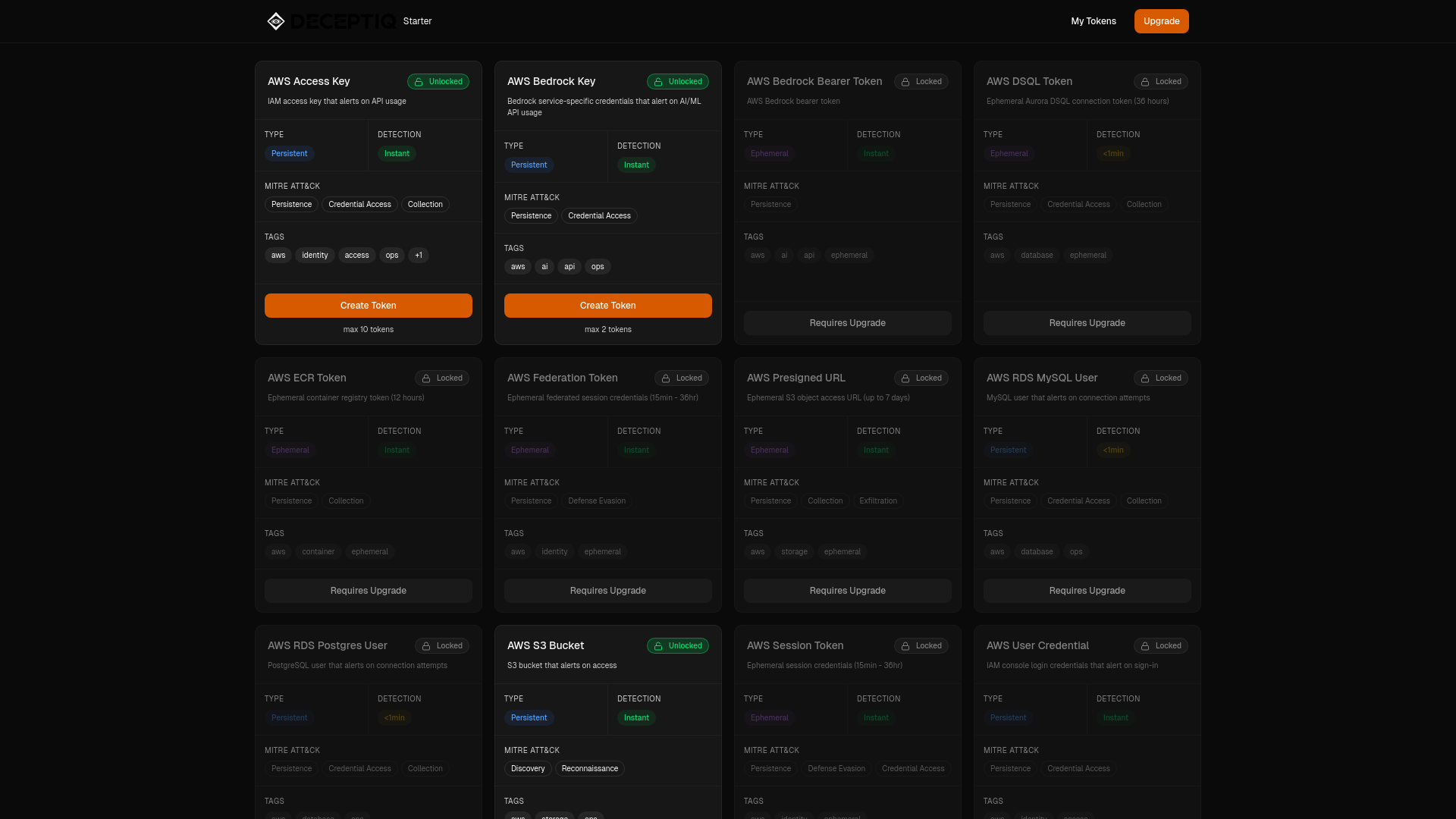Click the Starter plan label
This screenshot has height=819, width=1456.
tap(417, 21)
